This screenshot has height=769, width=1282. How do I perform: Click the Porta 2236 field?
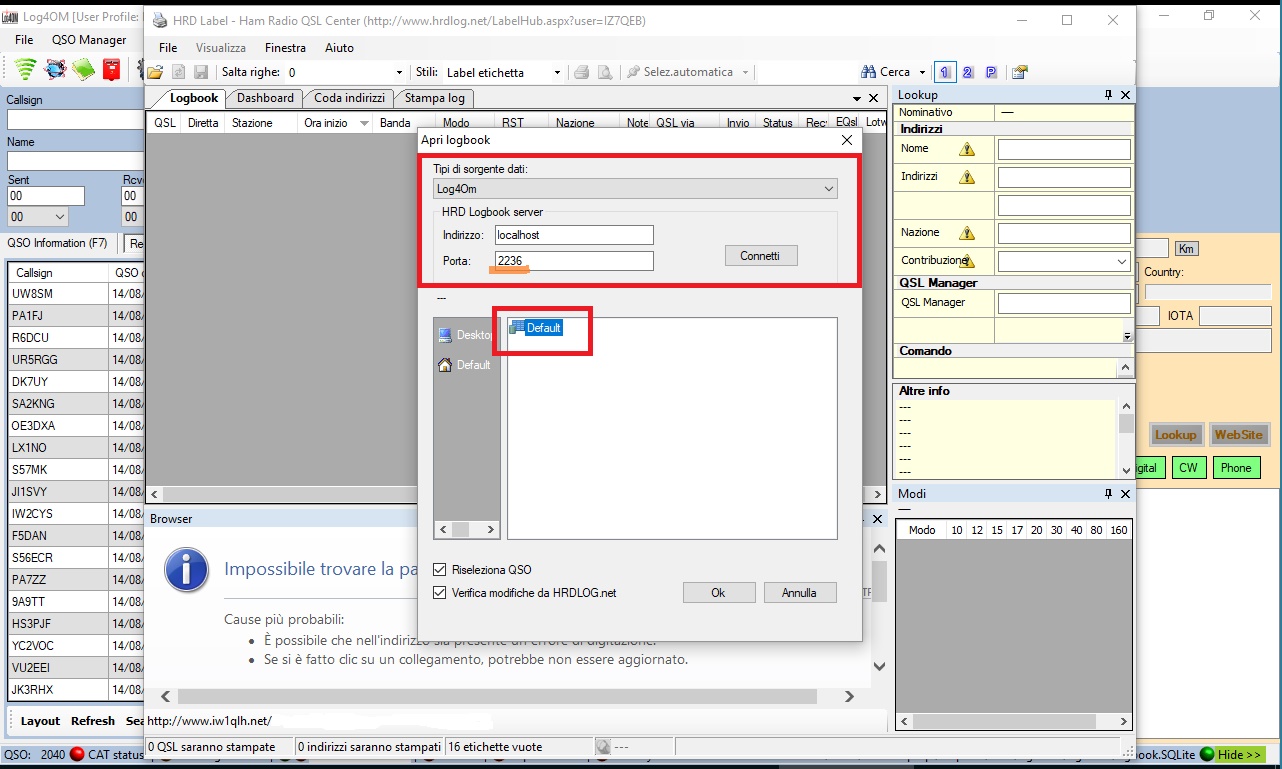[x=574, y=261]
